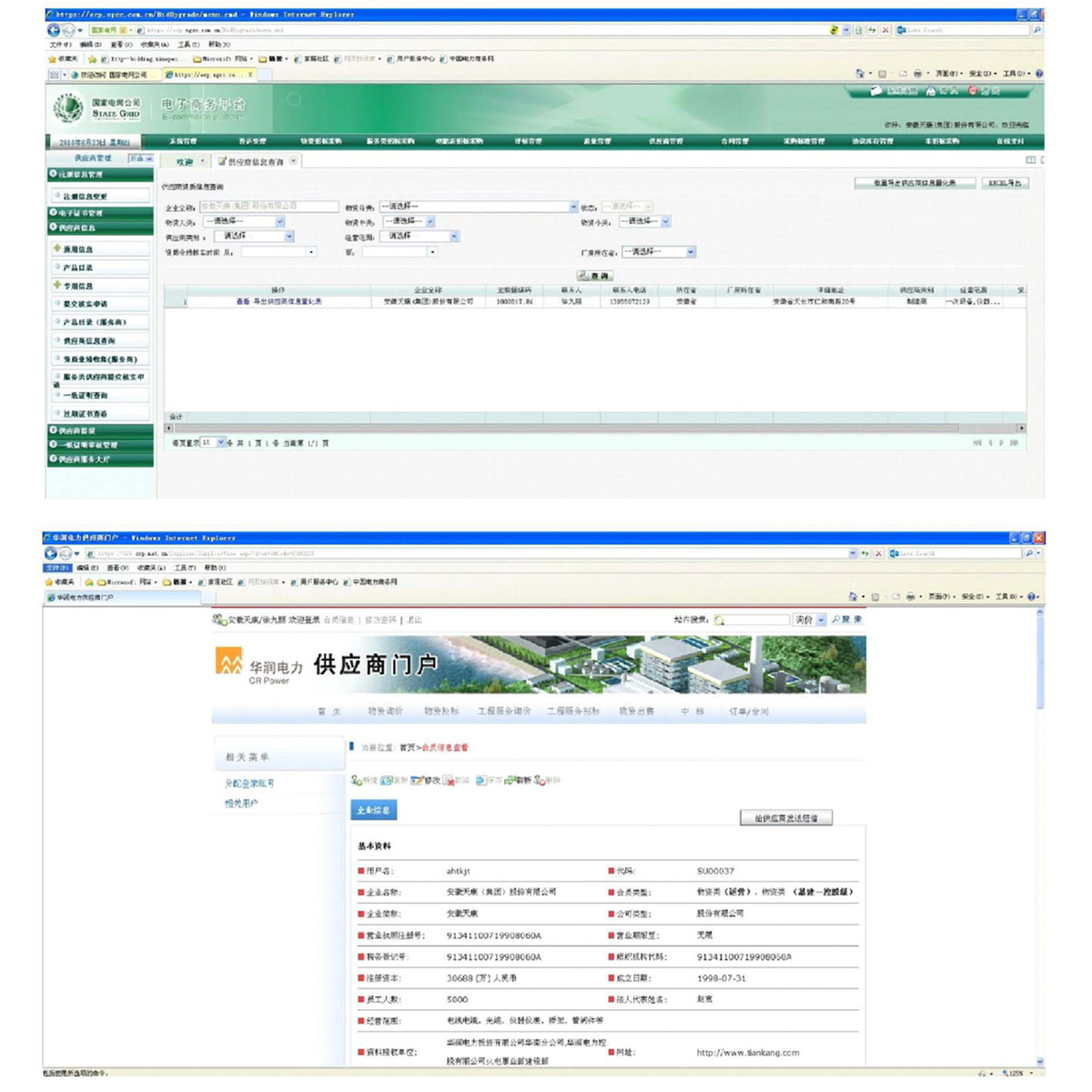Click the 企业全称 input field
1092x1092 pixels.
268,207
